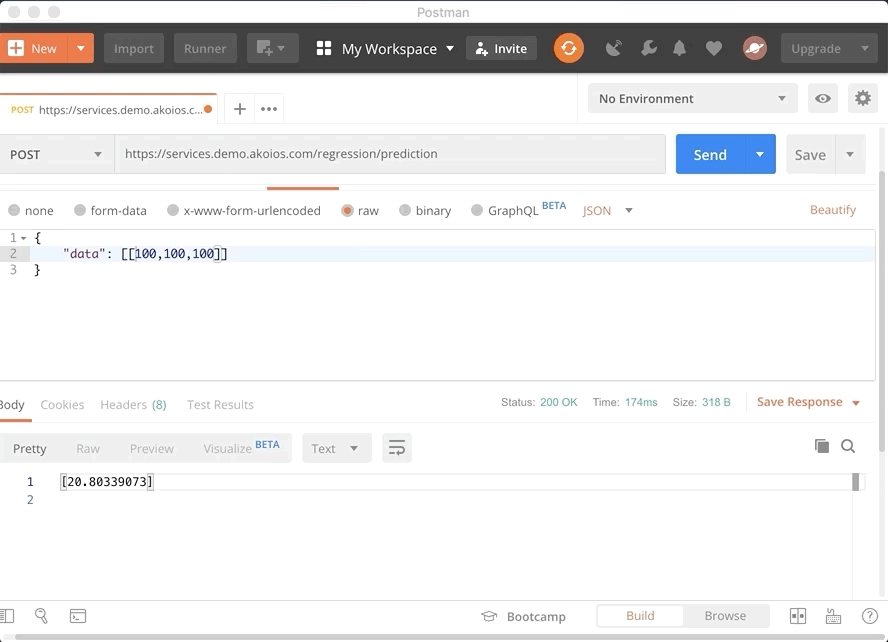Viewport: 888px width, 642px height.
Task: Open Bootcamp graduation cap
Action: pos(489,616)
